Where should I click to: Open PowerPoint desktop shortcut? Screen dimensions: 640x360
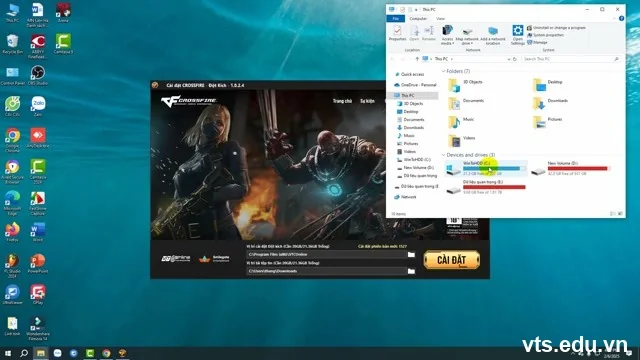[x=38, y=264]
